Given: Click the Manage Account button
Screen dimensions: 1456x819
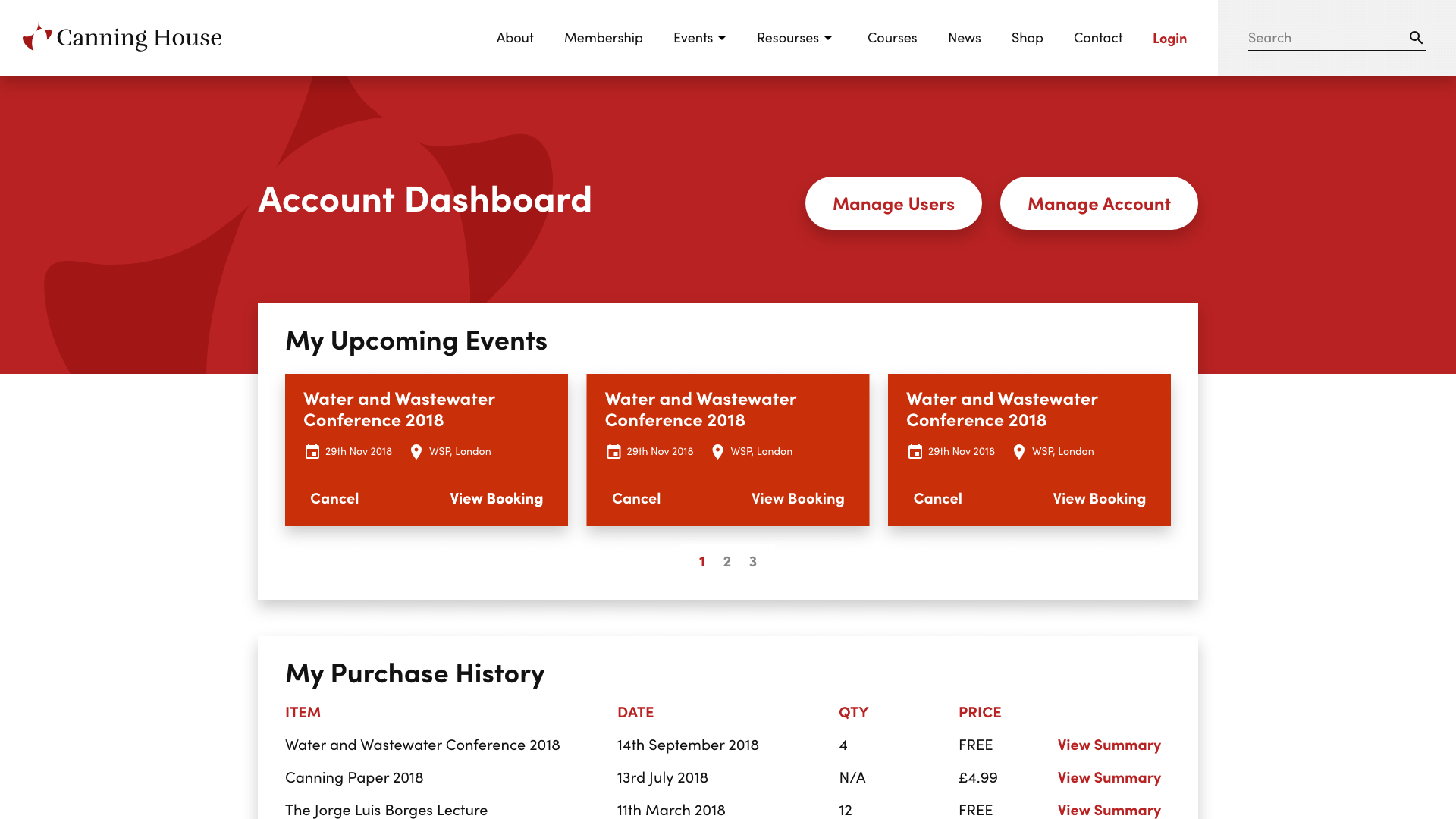Looking at the screenshot, I should click(x=1099, y=203).
